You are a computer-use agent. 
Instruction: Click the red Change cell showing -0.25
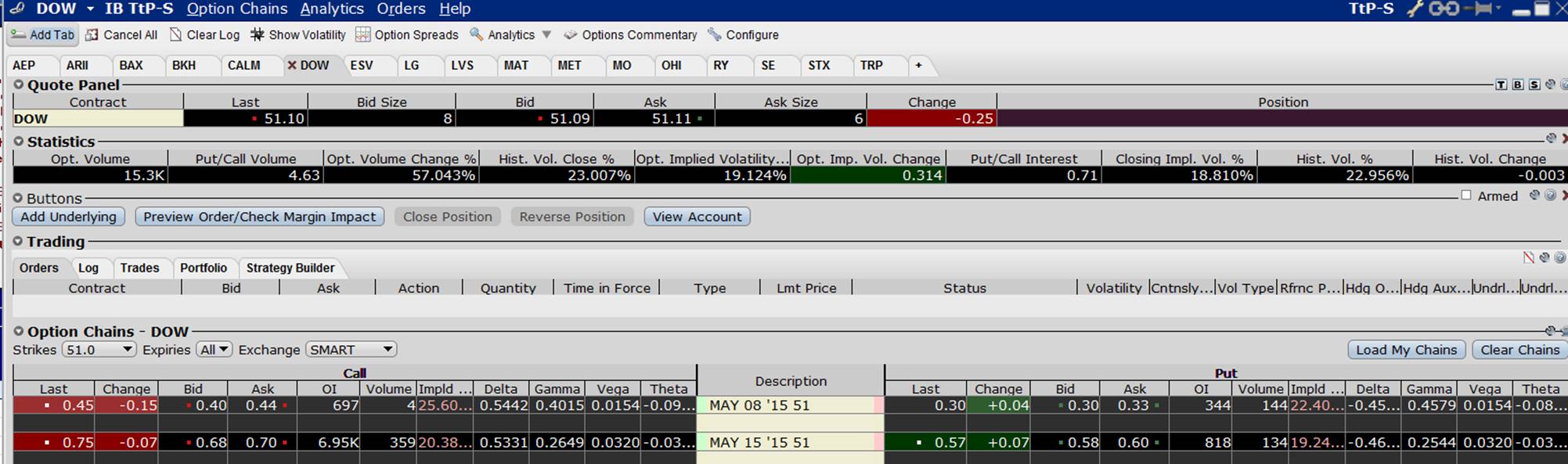[x=932, y=119]
